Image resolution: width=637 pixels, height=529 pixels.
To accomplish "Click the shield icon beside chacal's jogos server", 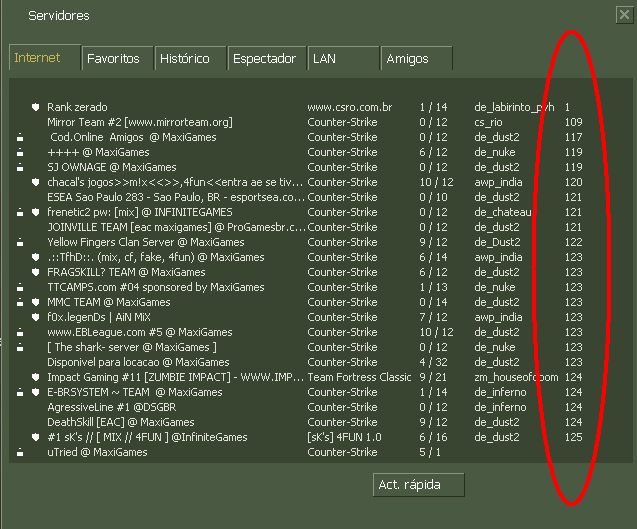I will 36,182.
